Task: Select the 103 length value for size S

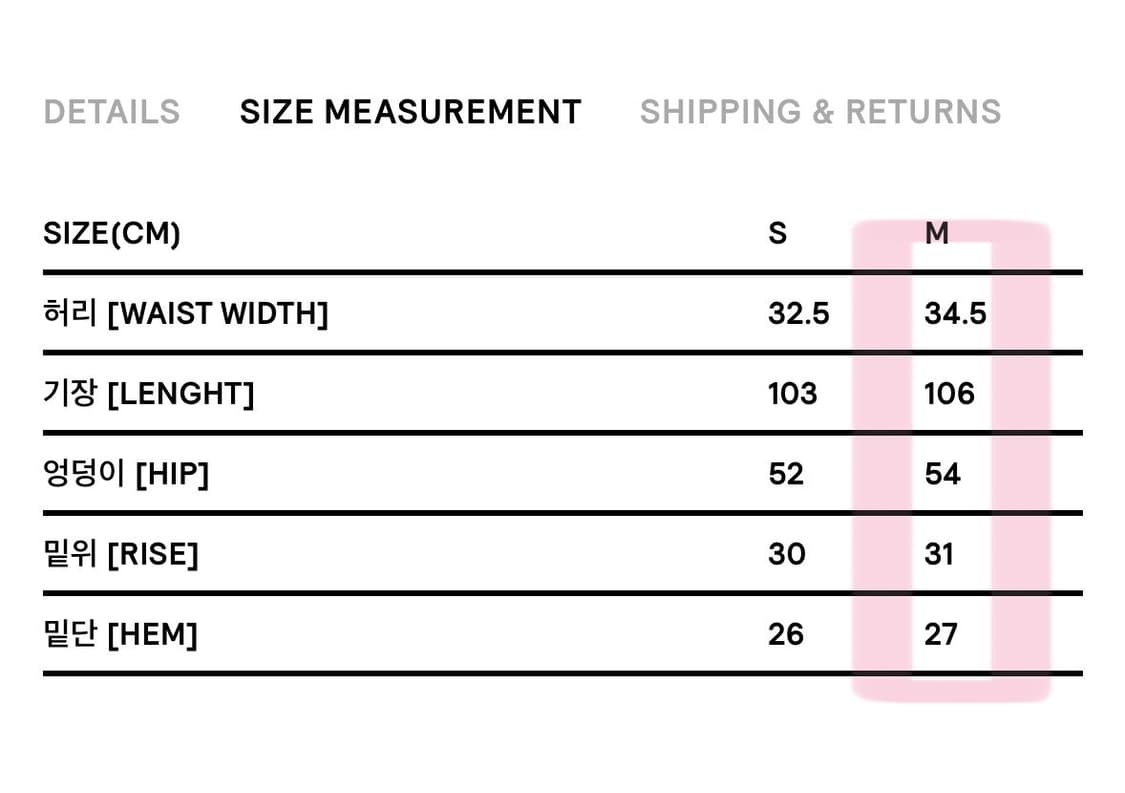Action: [x=792, y=393]
